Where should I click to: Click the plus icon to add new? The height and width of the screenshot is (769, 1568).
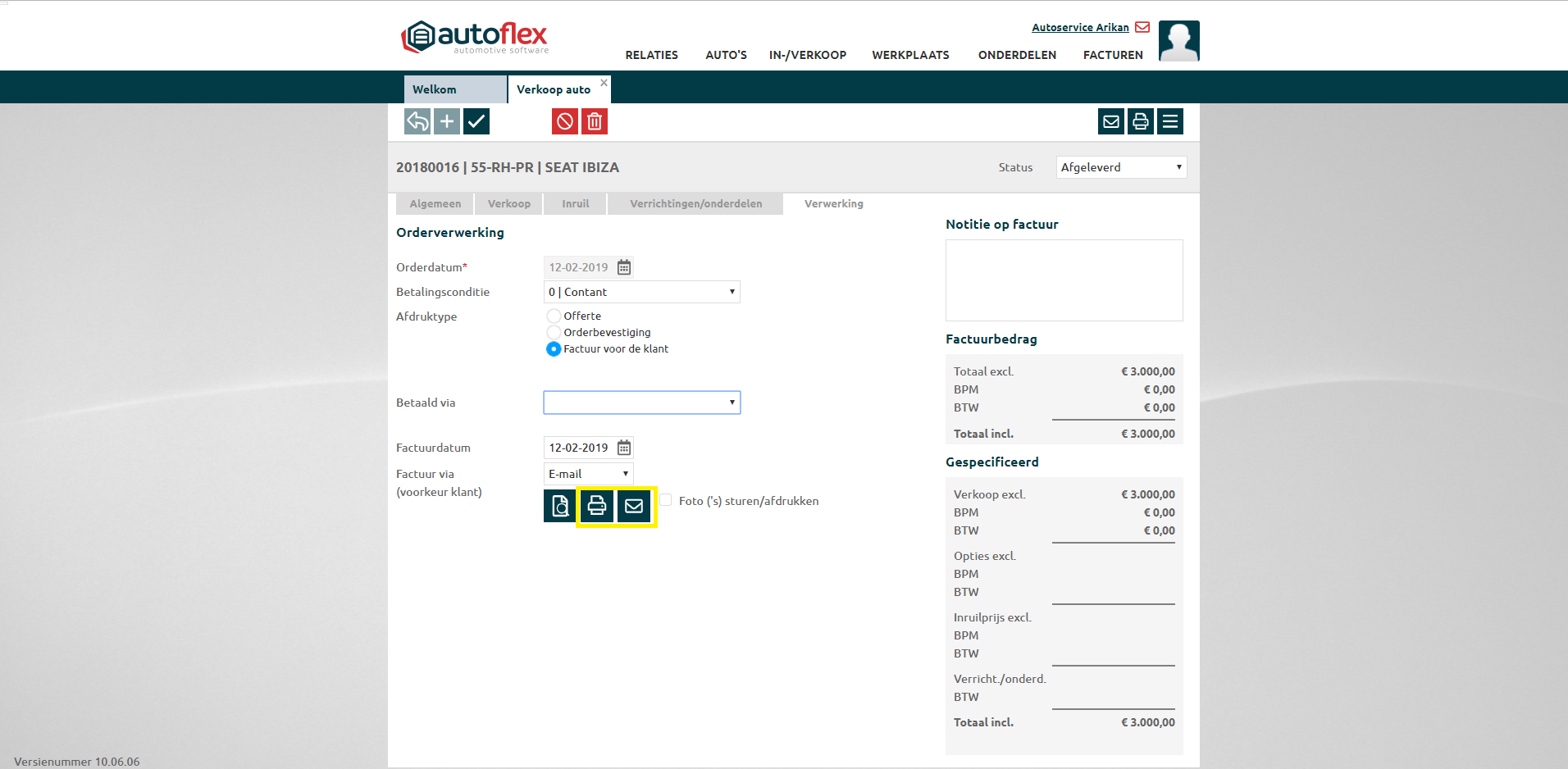click(x=447, y=122)
